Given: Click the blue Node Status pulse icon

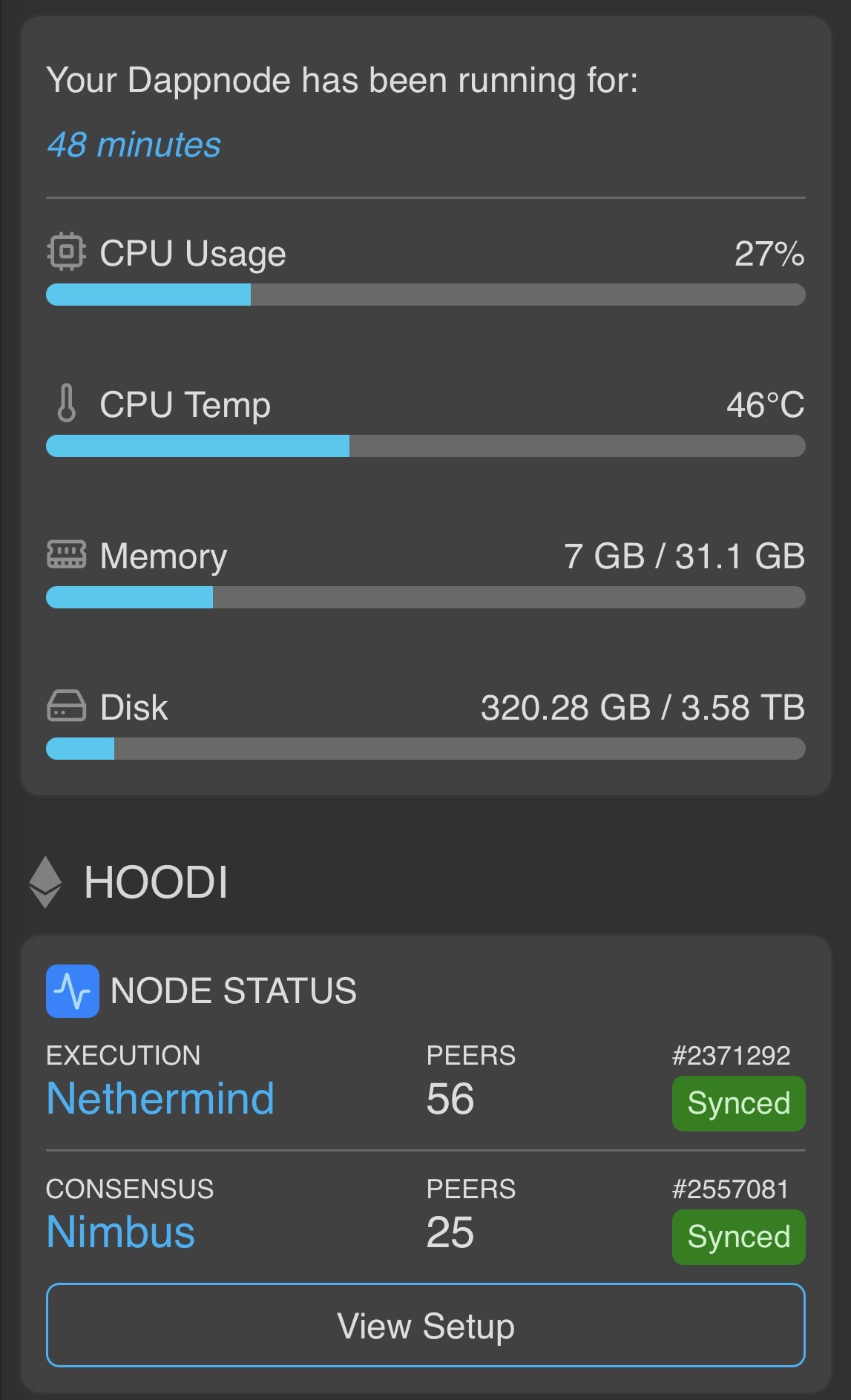Looking at the screenshot, I should pos(73,991).
